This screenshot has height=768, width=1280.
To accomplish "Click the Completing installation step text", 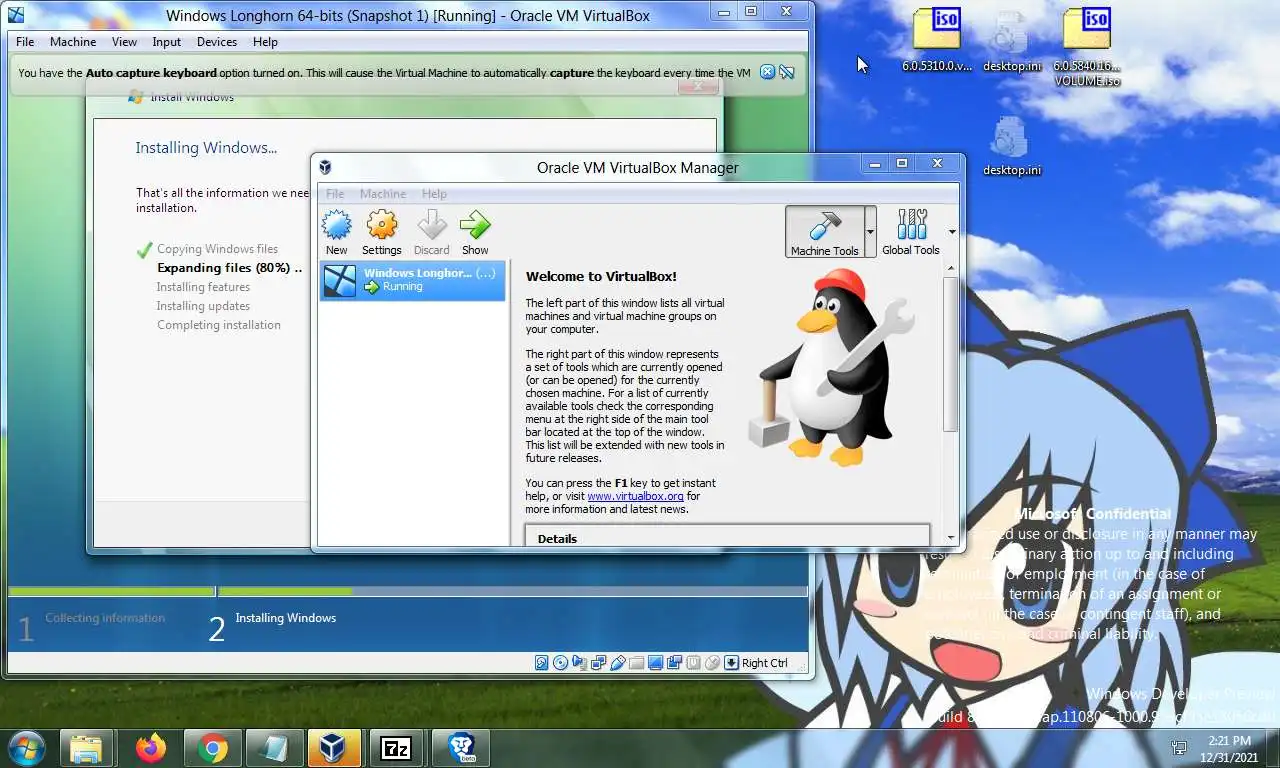I will (x=219, y=325).
